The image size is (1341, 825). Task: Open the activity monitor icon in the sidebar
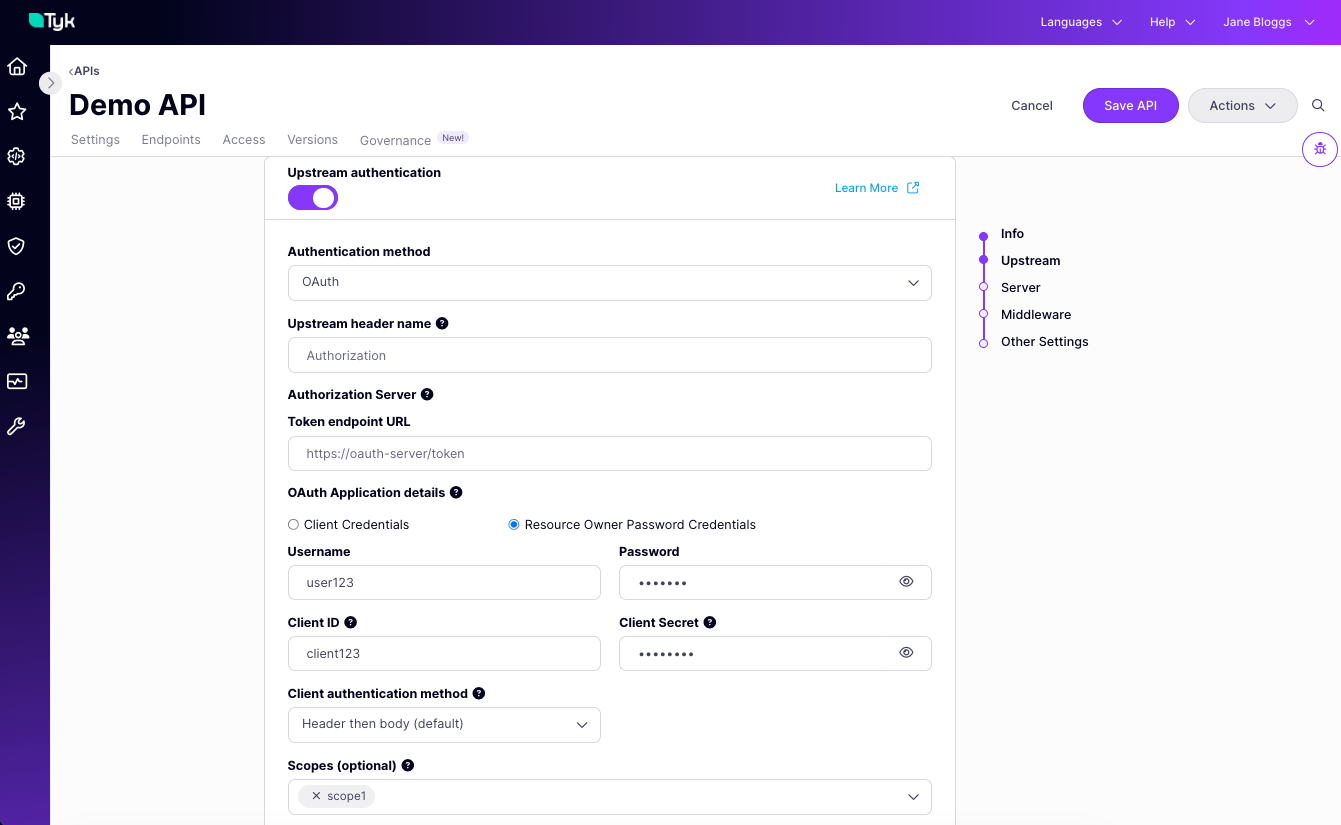point(17,381)
